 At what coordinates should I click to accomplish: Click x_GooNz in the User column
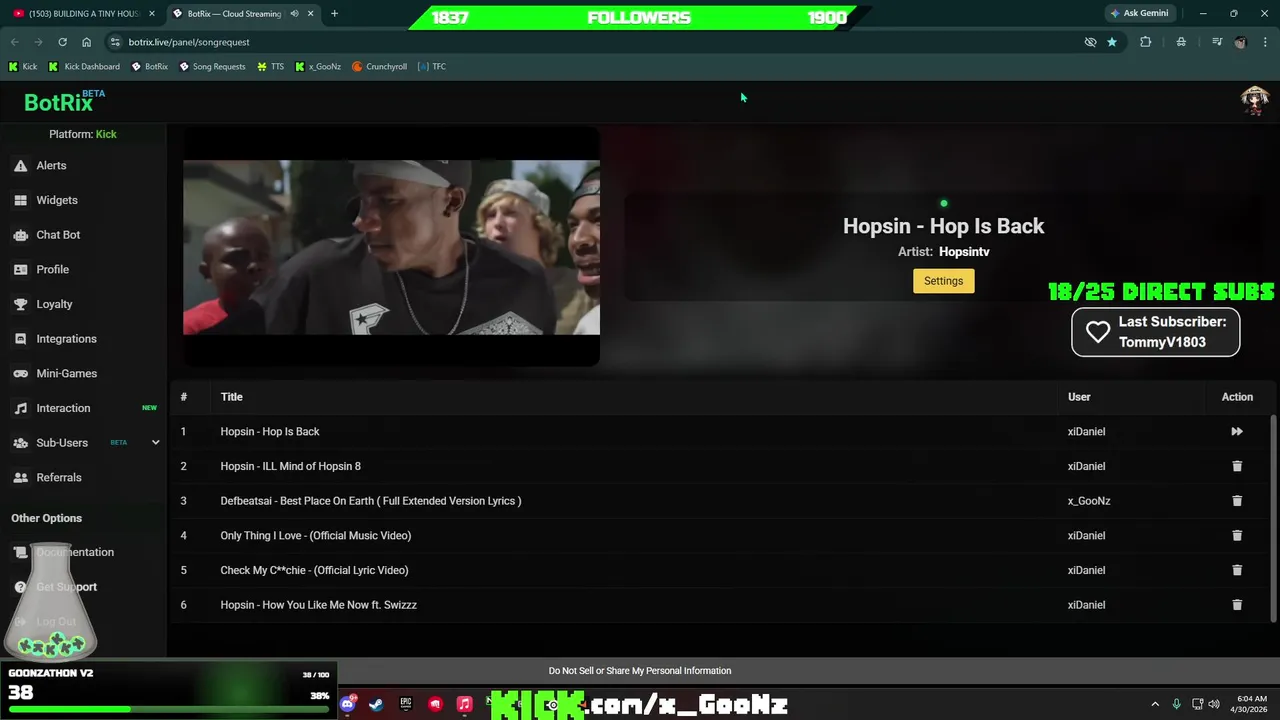click(x=1089, y=501)
